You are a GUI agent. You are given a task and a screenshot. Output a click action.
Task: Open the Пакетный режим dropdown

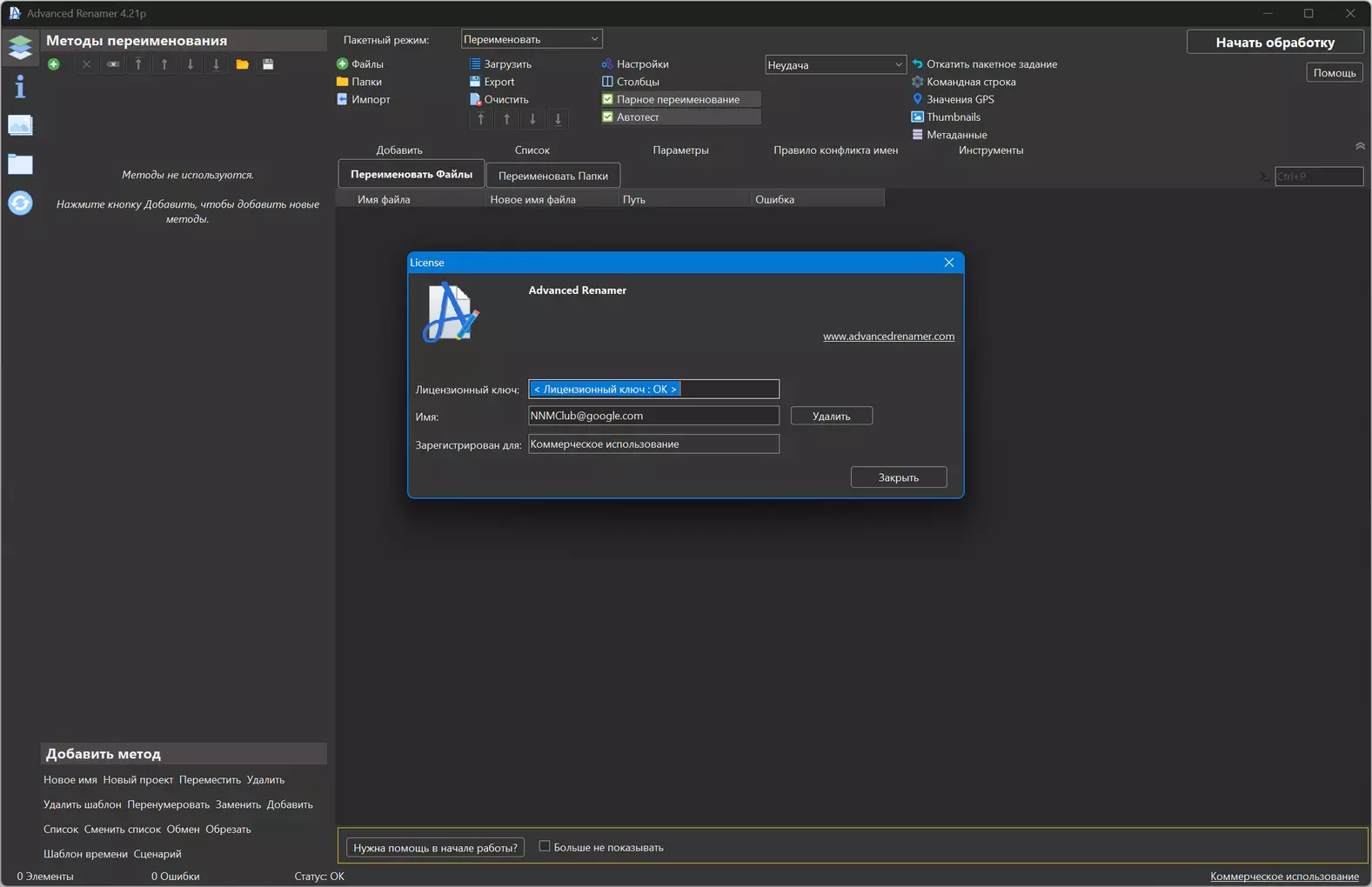coord(531,39)
